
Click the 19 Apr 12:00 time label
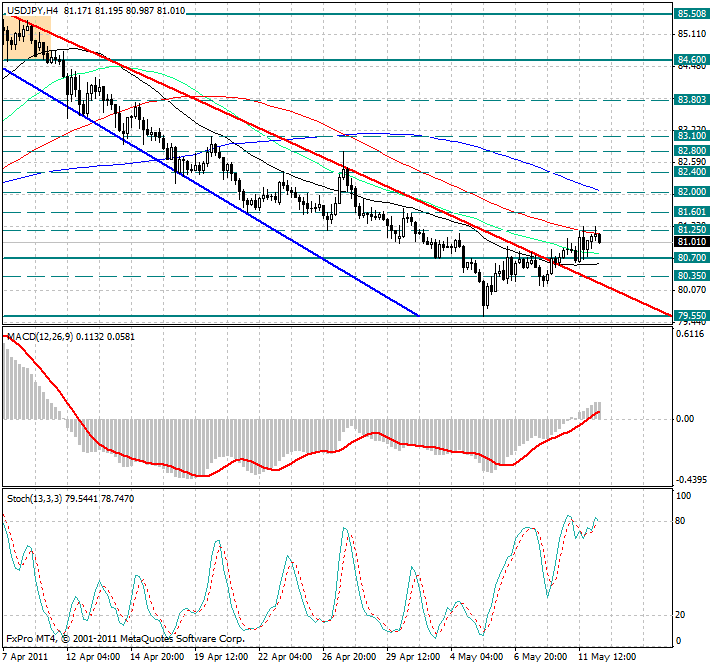tap(221, 657)
